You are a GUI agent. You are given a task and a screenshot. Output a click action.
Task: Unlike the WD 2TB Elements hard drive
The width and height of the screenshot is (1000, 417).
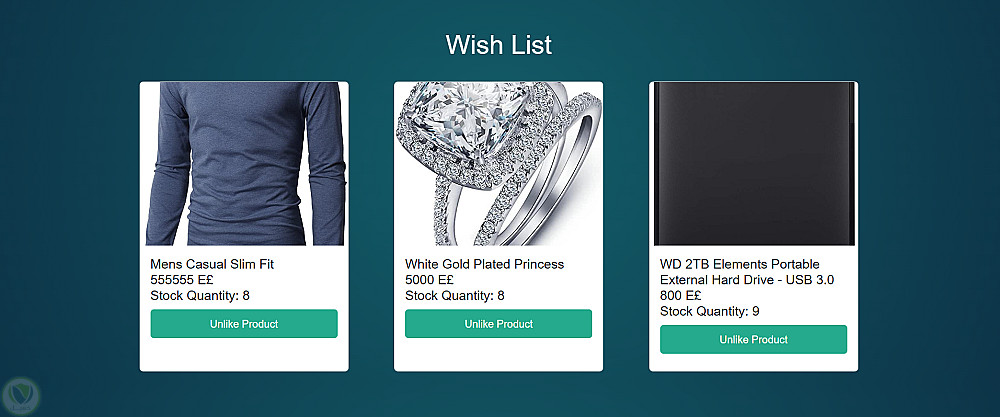(x=753, y=339)
